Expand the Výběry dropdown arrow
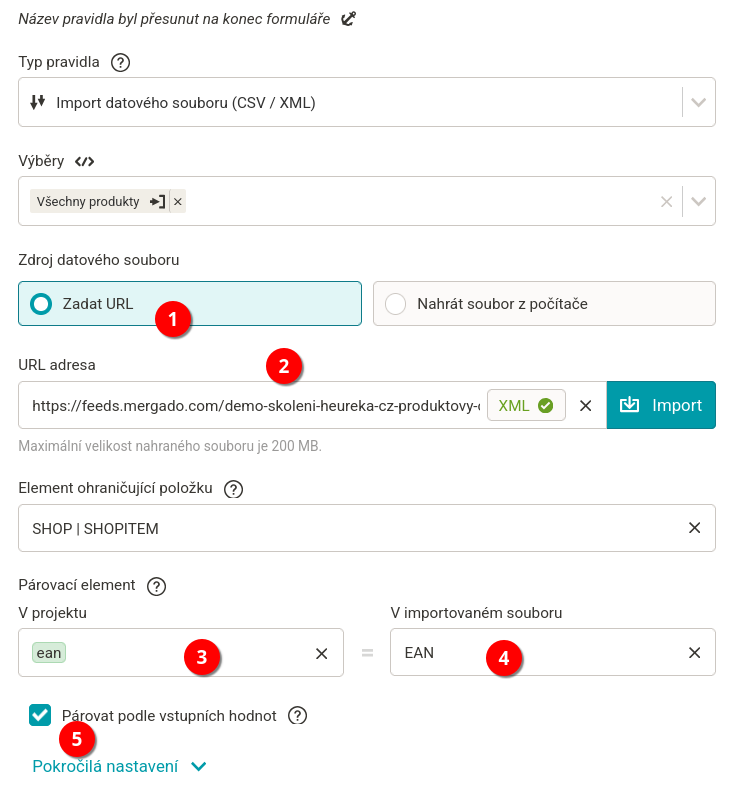This screenshot has width=734, height=801. (x=699, y=202)
